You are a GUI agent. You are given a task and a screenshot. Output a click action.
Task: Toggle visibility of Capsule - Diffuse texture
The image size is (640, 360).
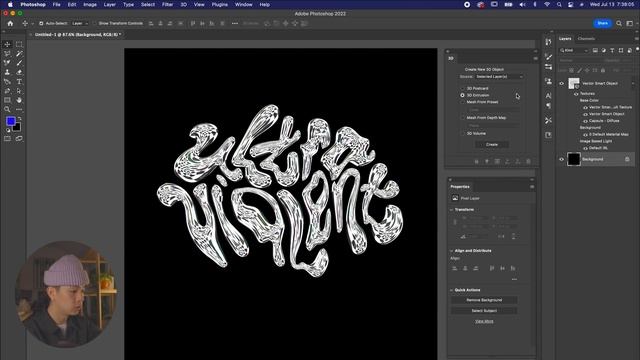(585, 121)
